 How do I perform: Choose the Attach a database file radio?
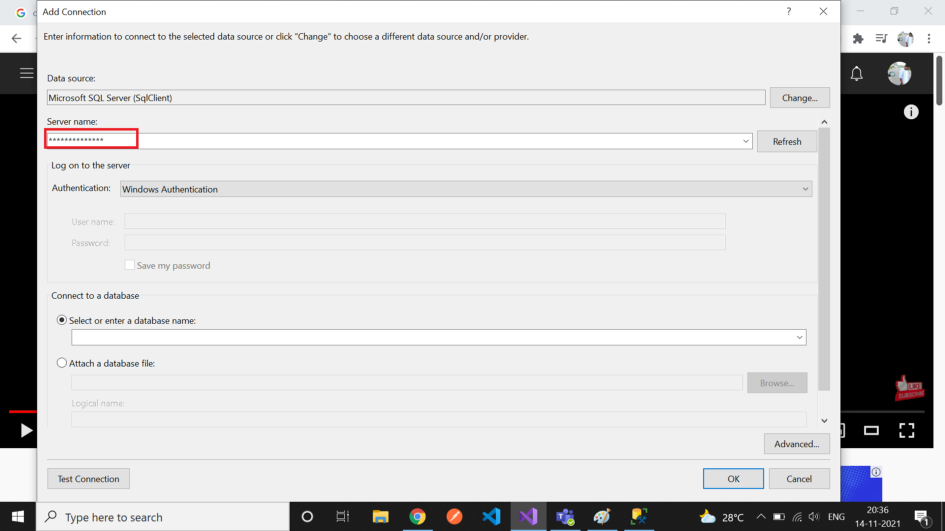tap(61, 363)
